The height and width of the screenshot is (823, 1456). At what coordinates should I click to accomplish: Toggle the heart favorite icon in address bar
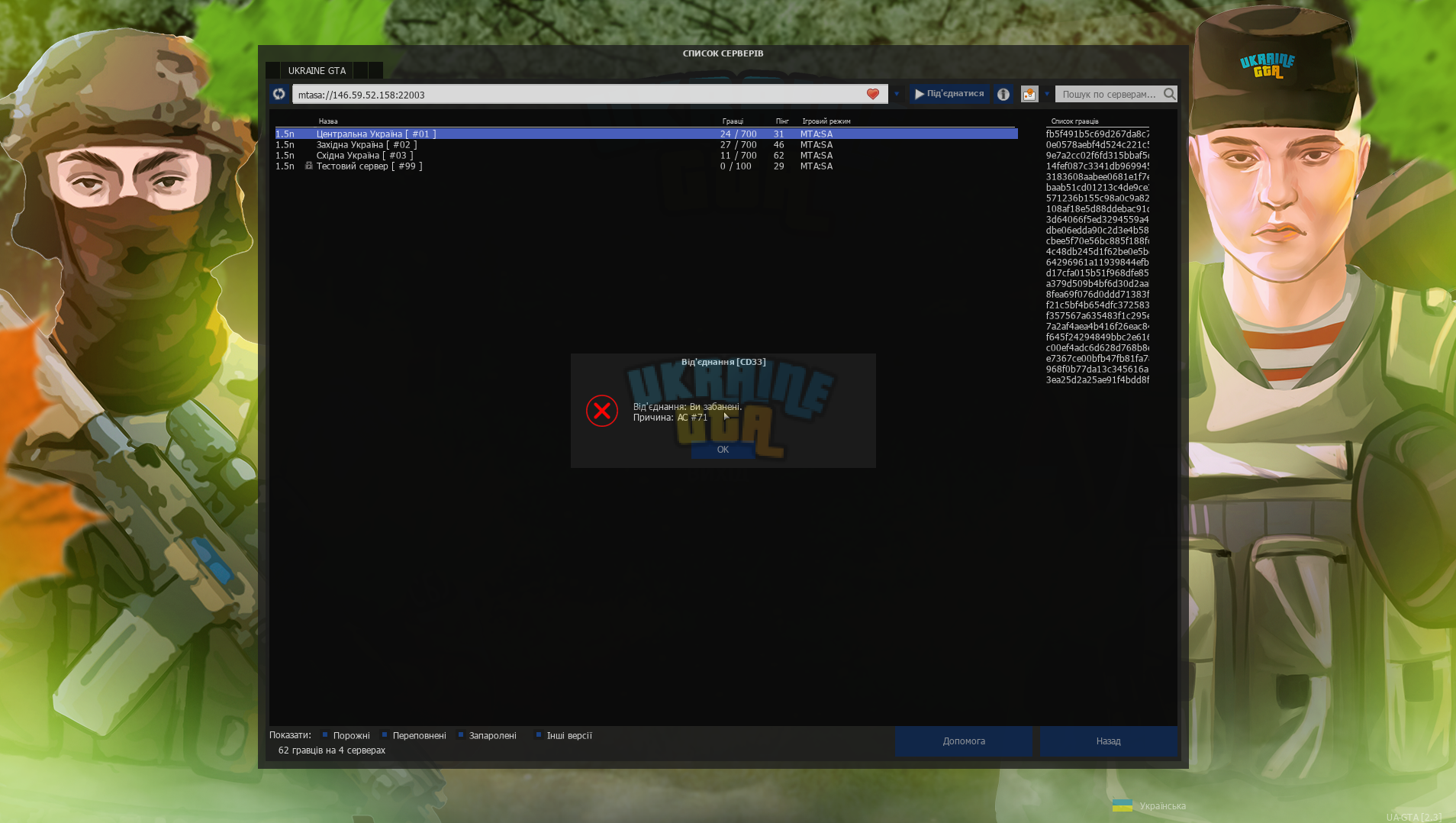(873, 94)
